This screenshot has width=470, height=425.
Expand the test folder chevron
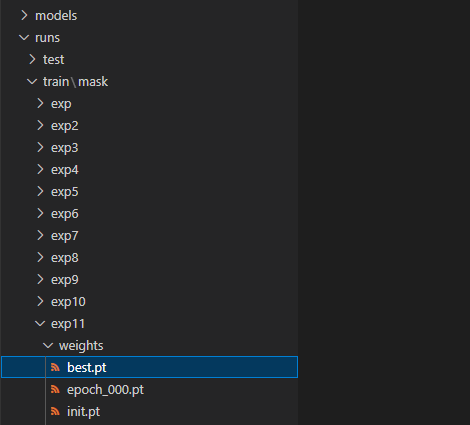pos(32,59)
